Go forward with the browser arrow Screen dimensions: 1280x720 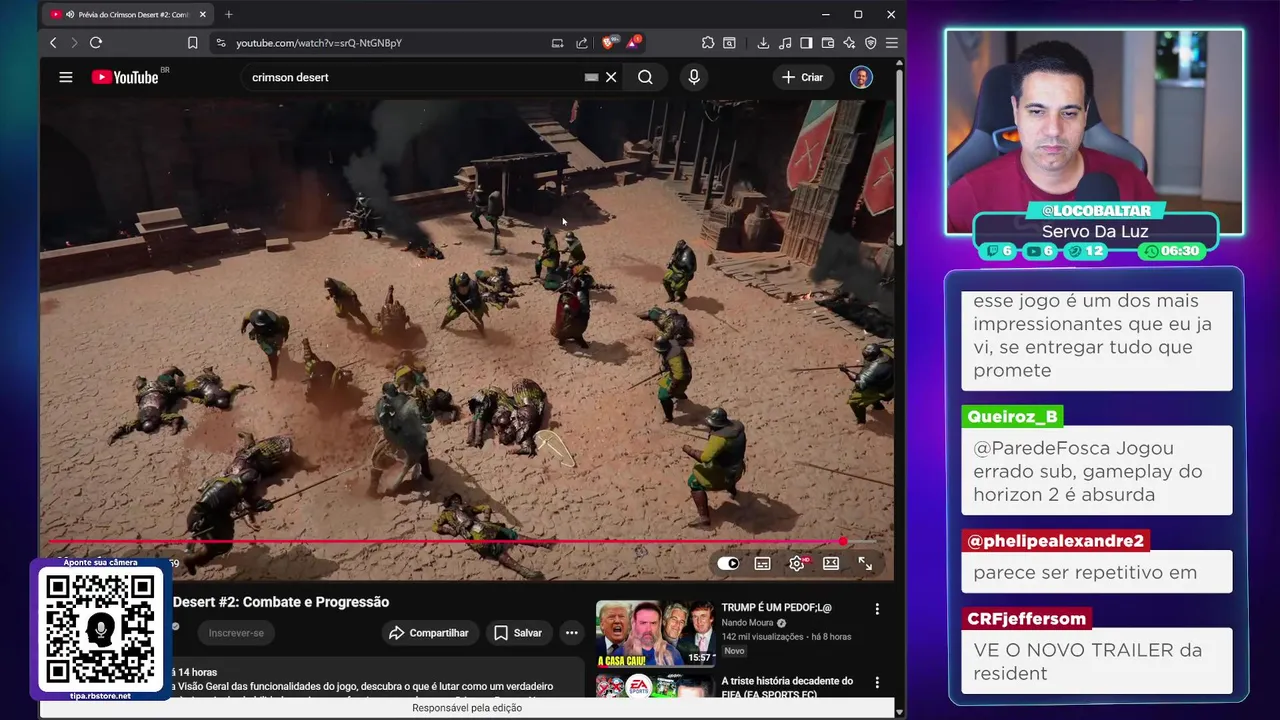73,43
